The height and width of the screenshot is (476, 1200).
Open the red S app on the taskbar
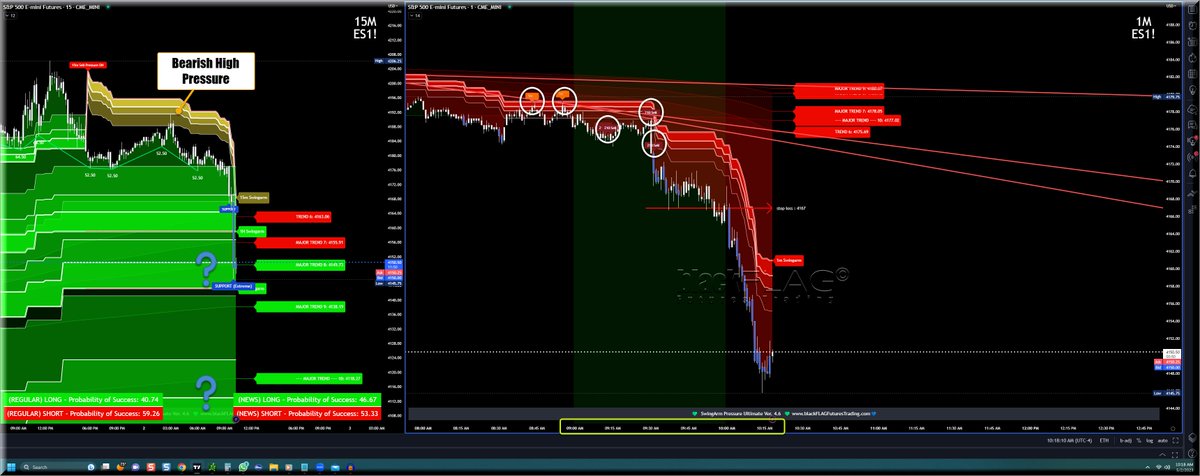(151, 467)
